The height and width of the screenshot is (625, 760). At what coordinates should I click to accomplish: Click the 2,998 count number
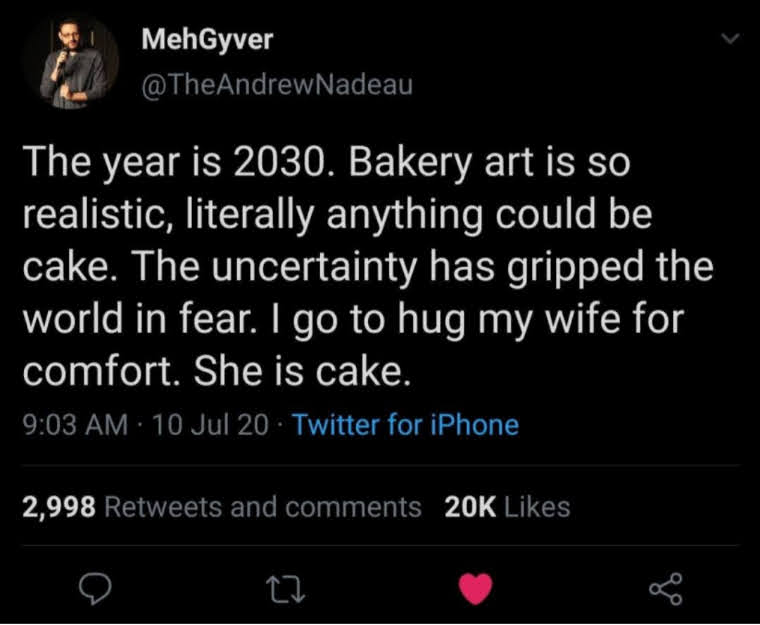point(59,508)
